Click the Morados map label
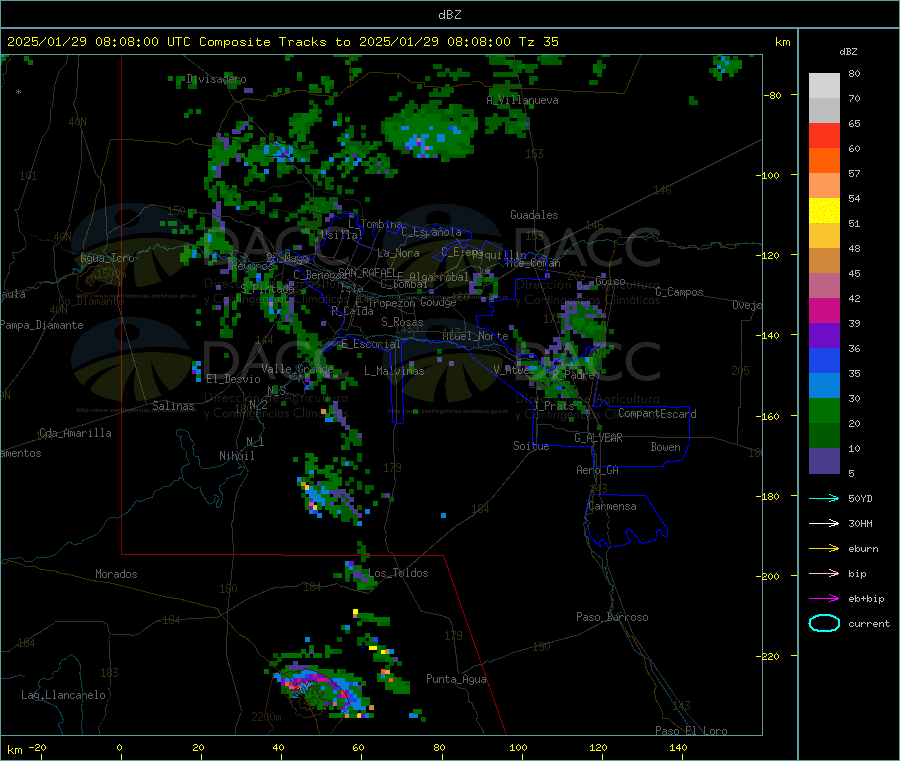Viewport: 900px width, 761px height. pyautogui.click(x=116, y=574)
